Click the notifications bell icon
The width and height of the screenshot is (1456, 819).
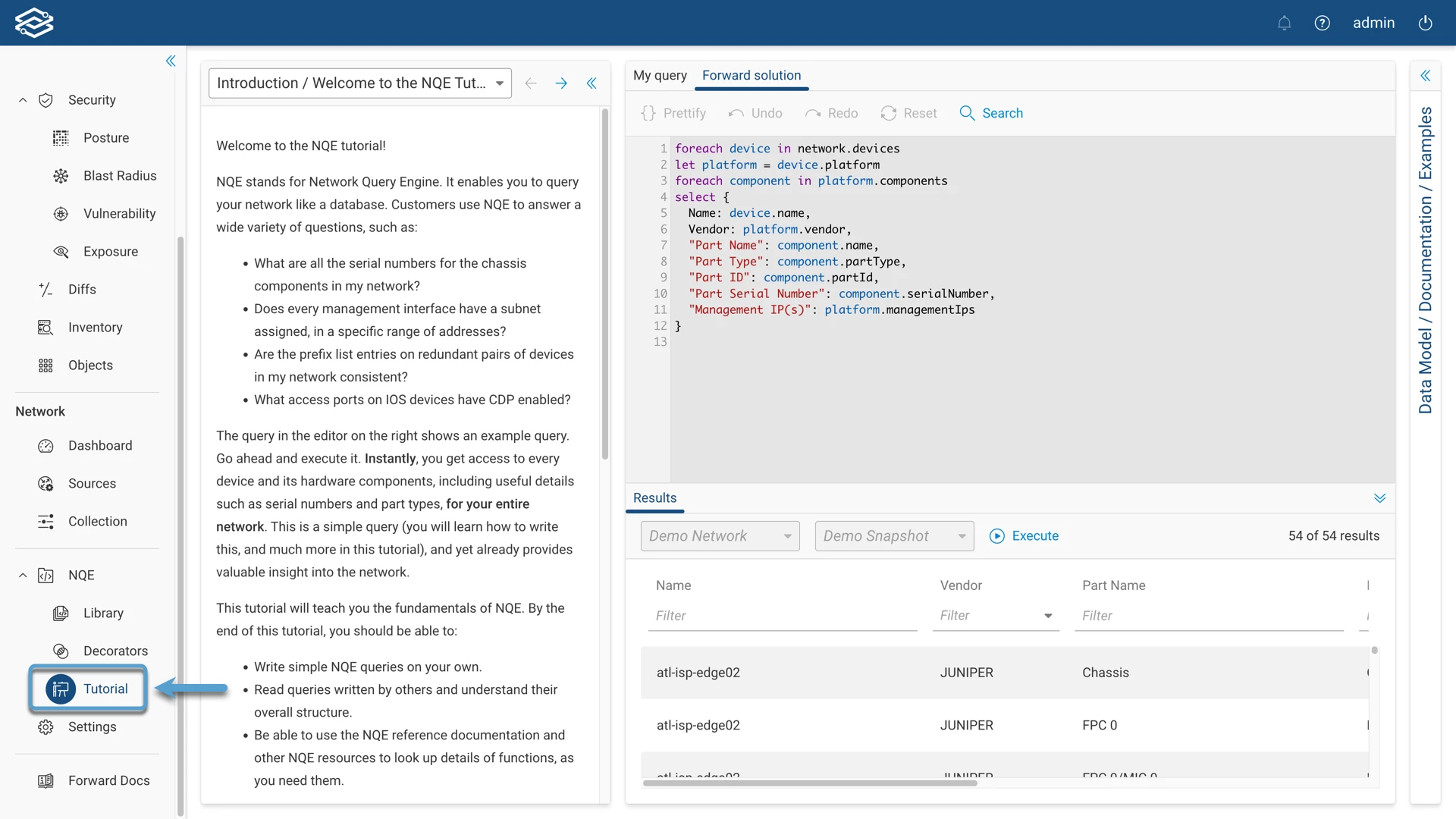(1284, 23)
